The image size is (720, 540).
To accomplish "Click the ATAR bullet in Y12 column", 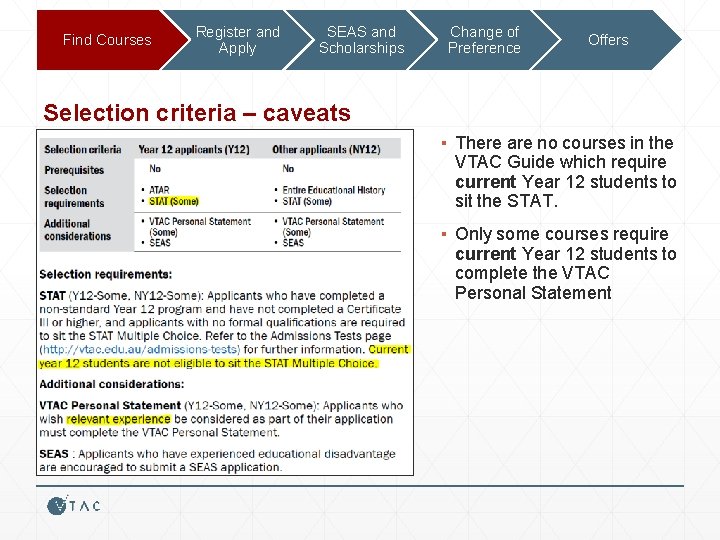I will pos(159,190).
